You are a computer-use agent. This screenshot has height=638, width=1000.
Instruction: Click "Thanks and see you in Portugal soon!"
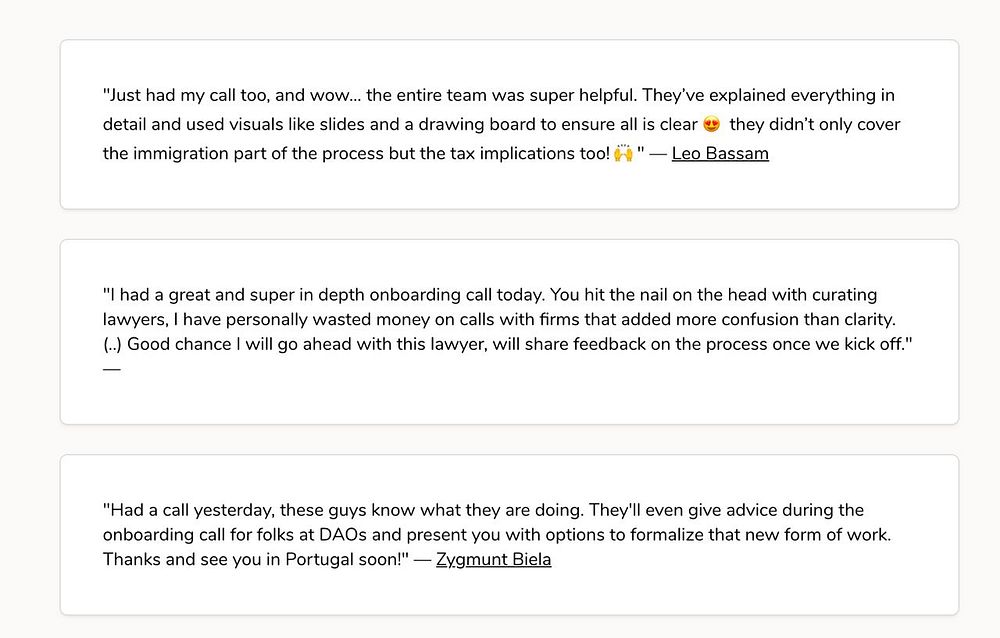(255, 560)
